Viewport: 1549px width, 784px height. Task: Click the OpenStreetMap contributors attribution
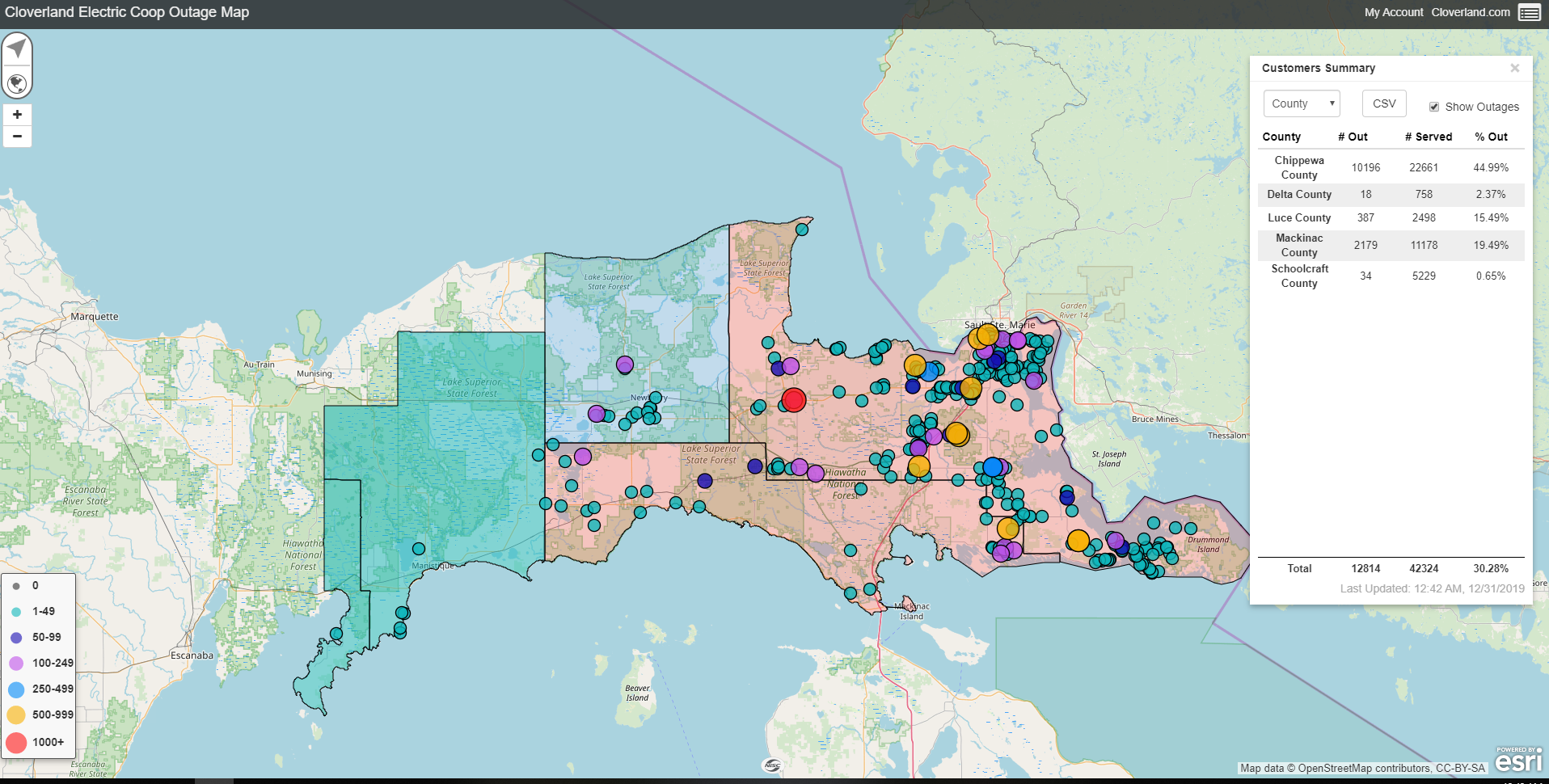click(x=1362, y=768)
